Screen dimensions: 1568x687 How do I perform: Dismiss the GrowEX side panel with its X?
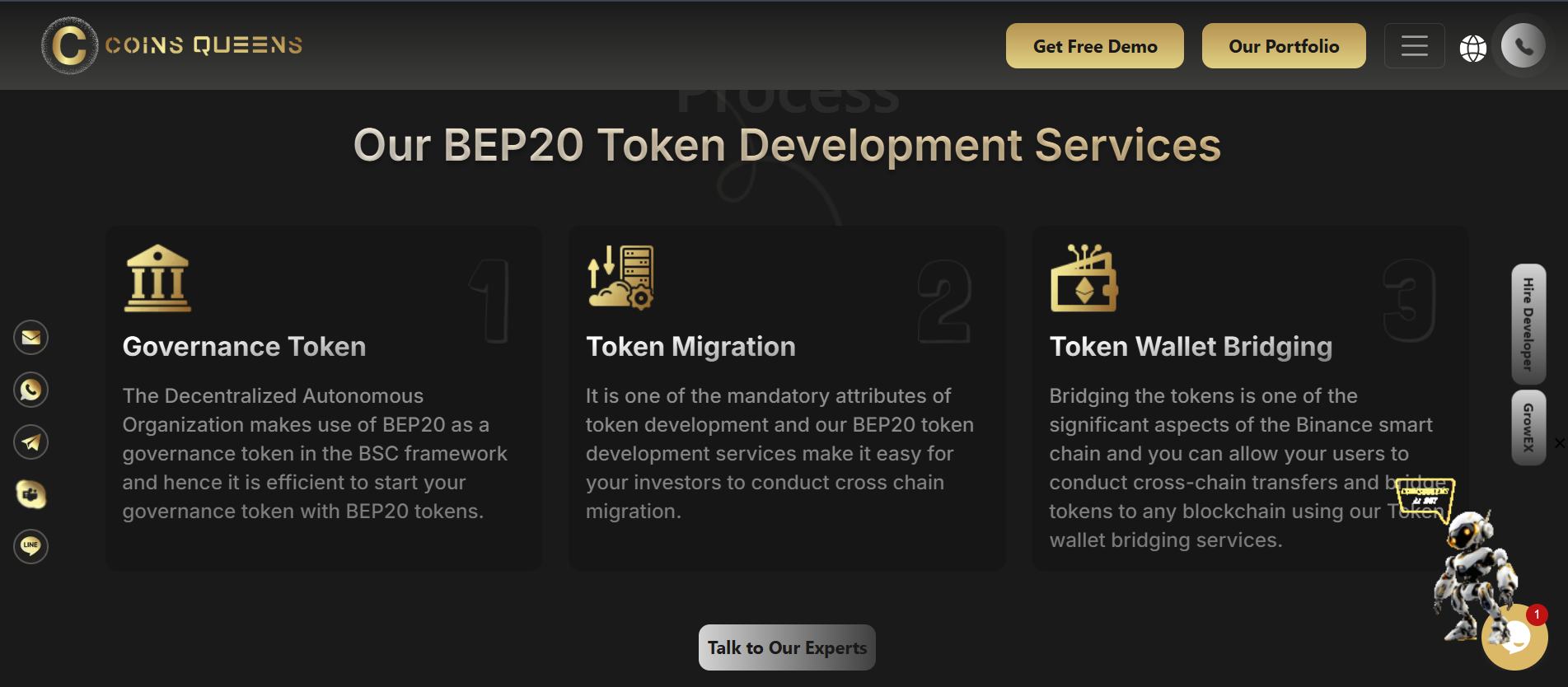[x=1560, y=442]
